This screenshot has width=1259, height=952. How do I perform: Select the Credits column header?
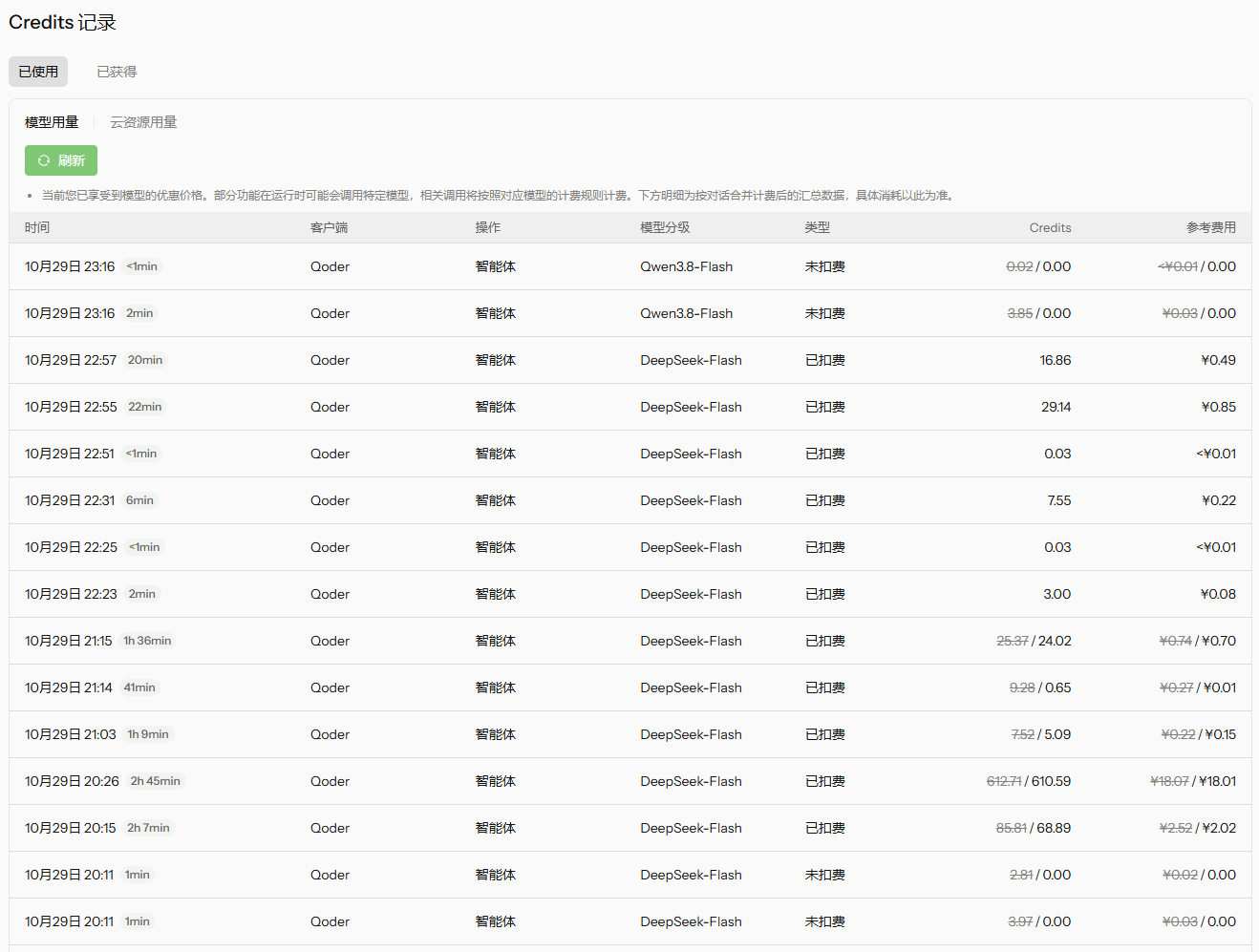1050,227
